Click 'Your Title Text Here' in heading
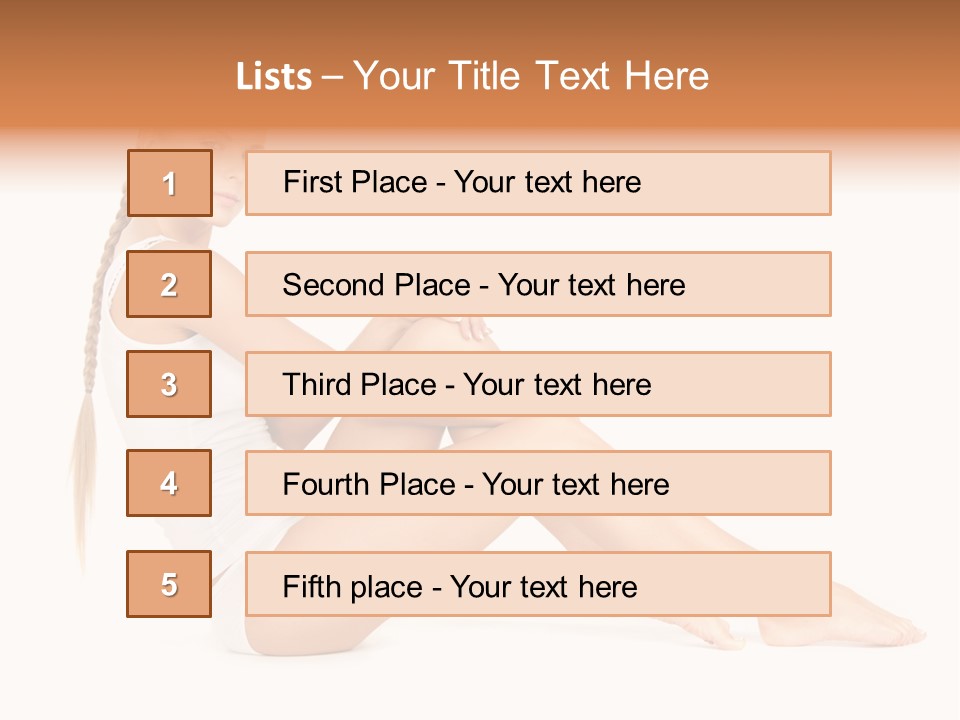Image resolution: width=960 pixels, height=720 pixels. pyautogui.click(x=531, y=76)
